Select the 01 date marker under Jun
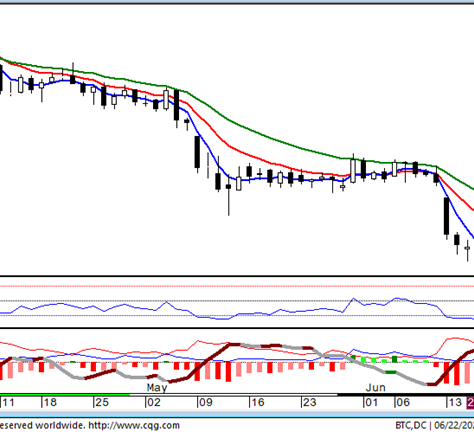This screenshot has height=432, width=474. click(372, 402)
